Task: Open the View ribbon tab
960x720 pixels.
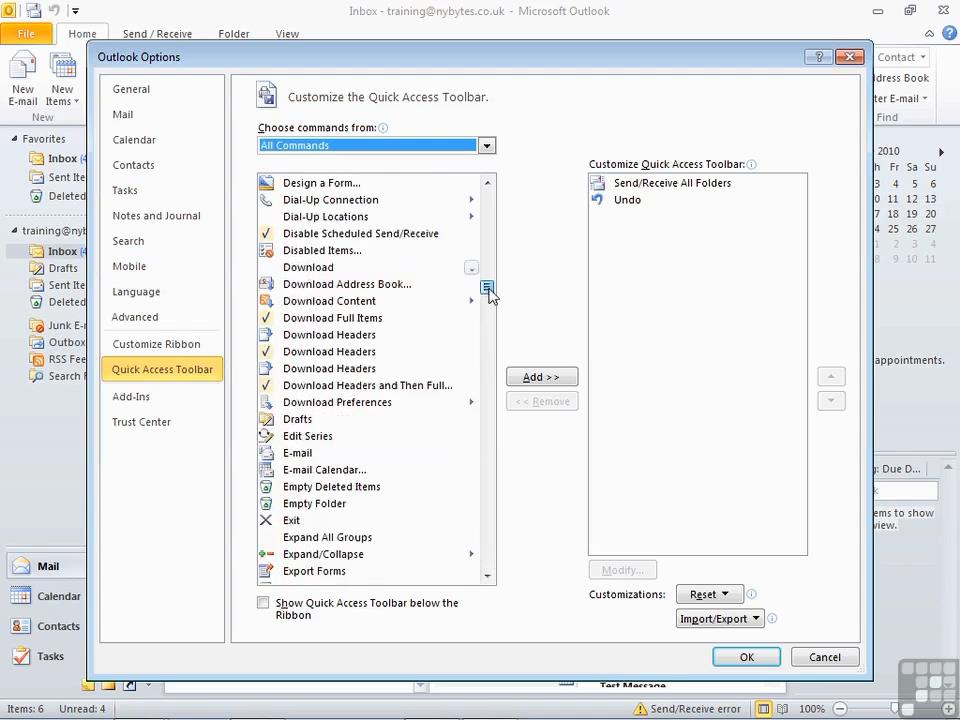Action: click(287, 34)
